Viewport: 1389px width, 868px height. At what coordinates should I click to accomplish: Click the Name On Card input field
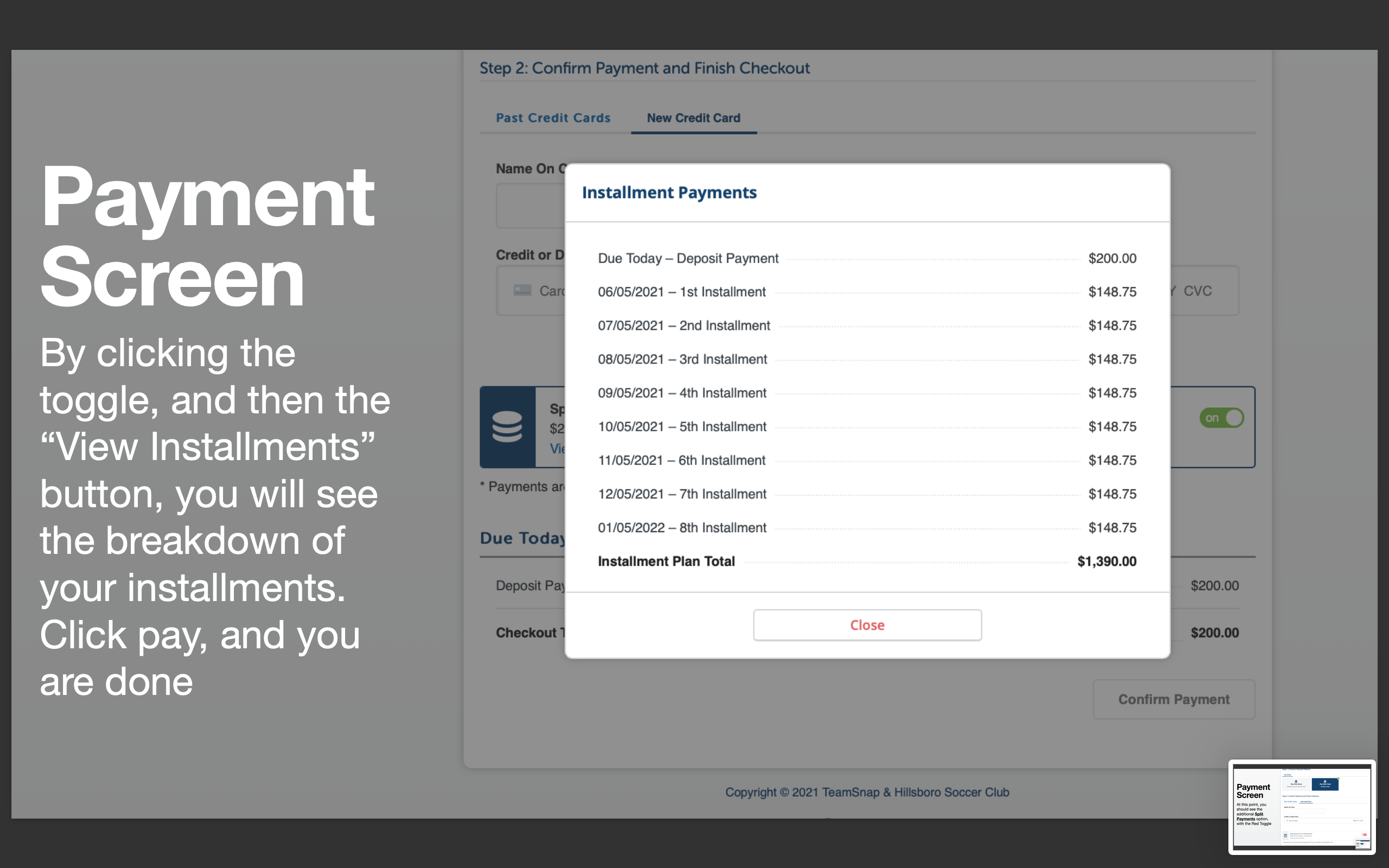point(531,205)
